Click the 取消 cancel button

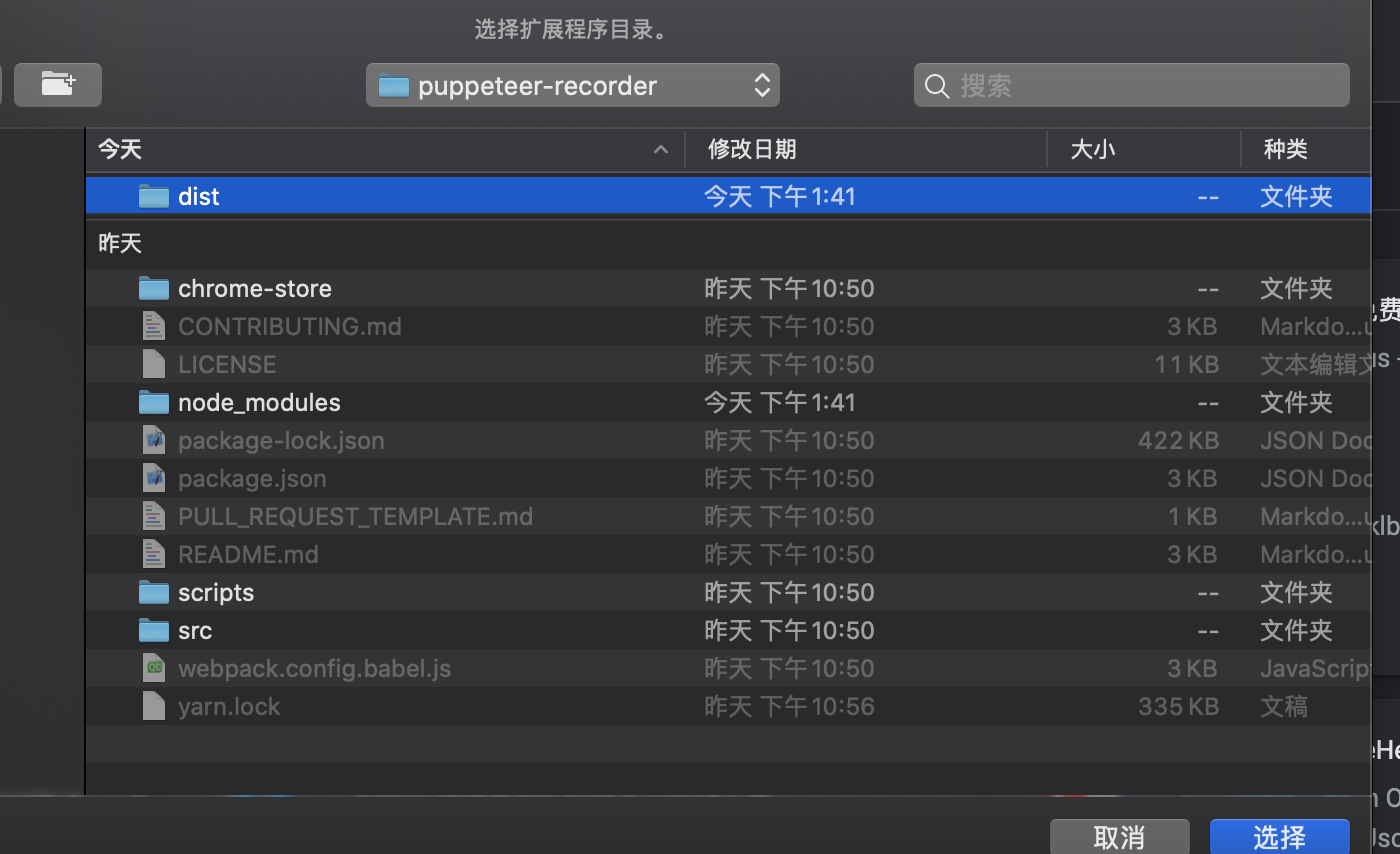(x=1120, y=837)
